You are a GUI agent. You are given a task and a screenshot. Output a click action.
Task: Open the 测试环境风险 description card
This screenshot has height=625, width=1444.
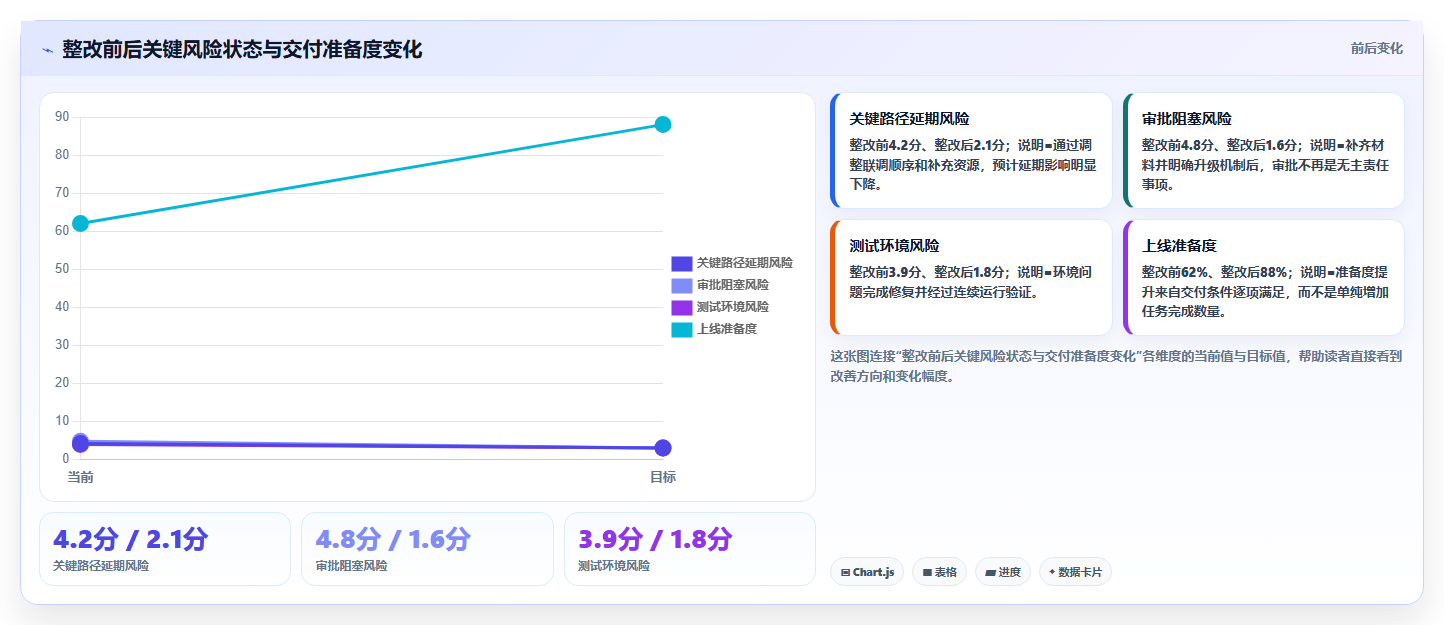pos(971,277)
